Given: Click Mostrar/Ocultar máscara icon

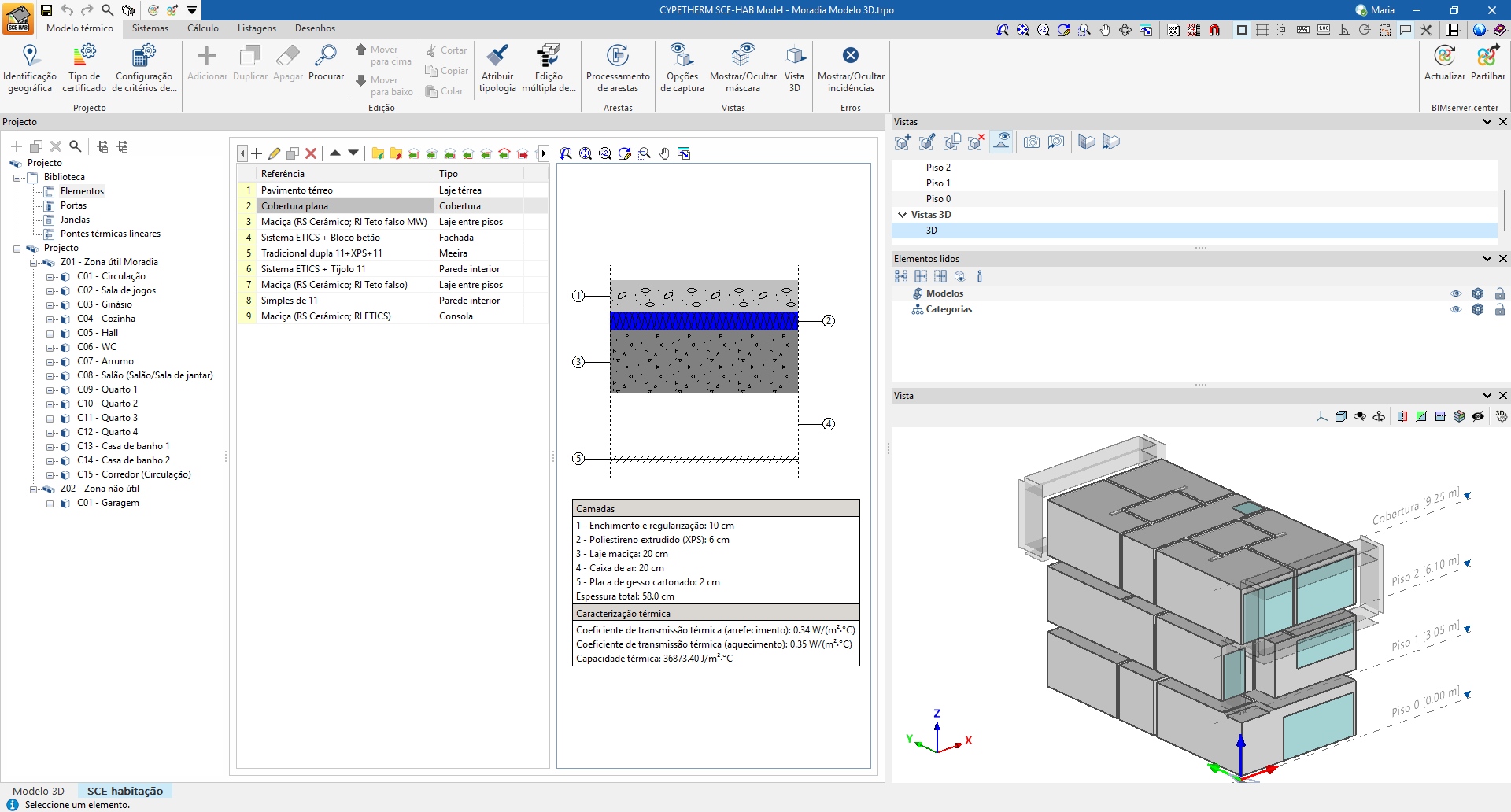Looking at the screenshot, I should (742, 56).
